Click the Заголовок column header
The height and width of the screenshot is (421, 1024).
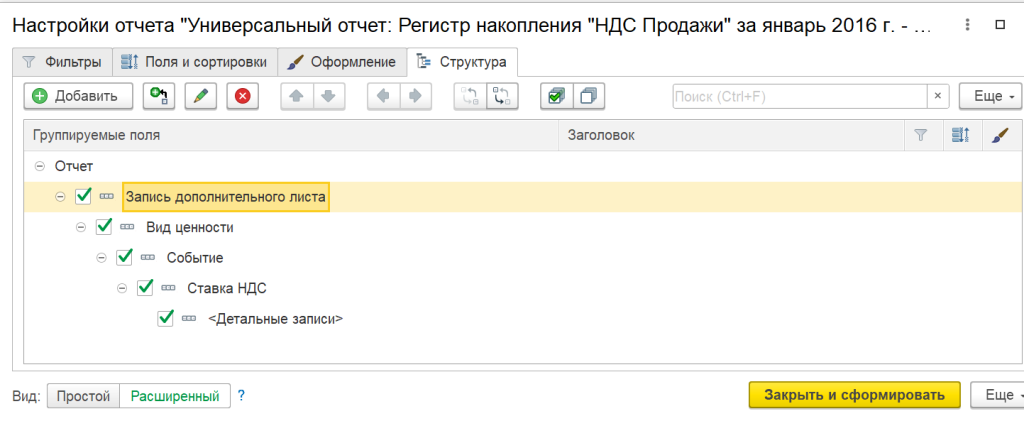[x=731, y=135]
